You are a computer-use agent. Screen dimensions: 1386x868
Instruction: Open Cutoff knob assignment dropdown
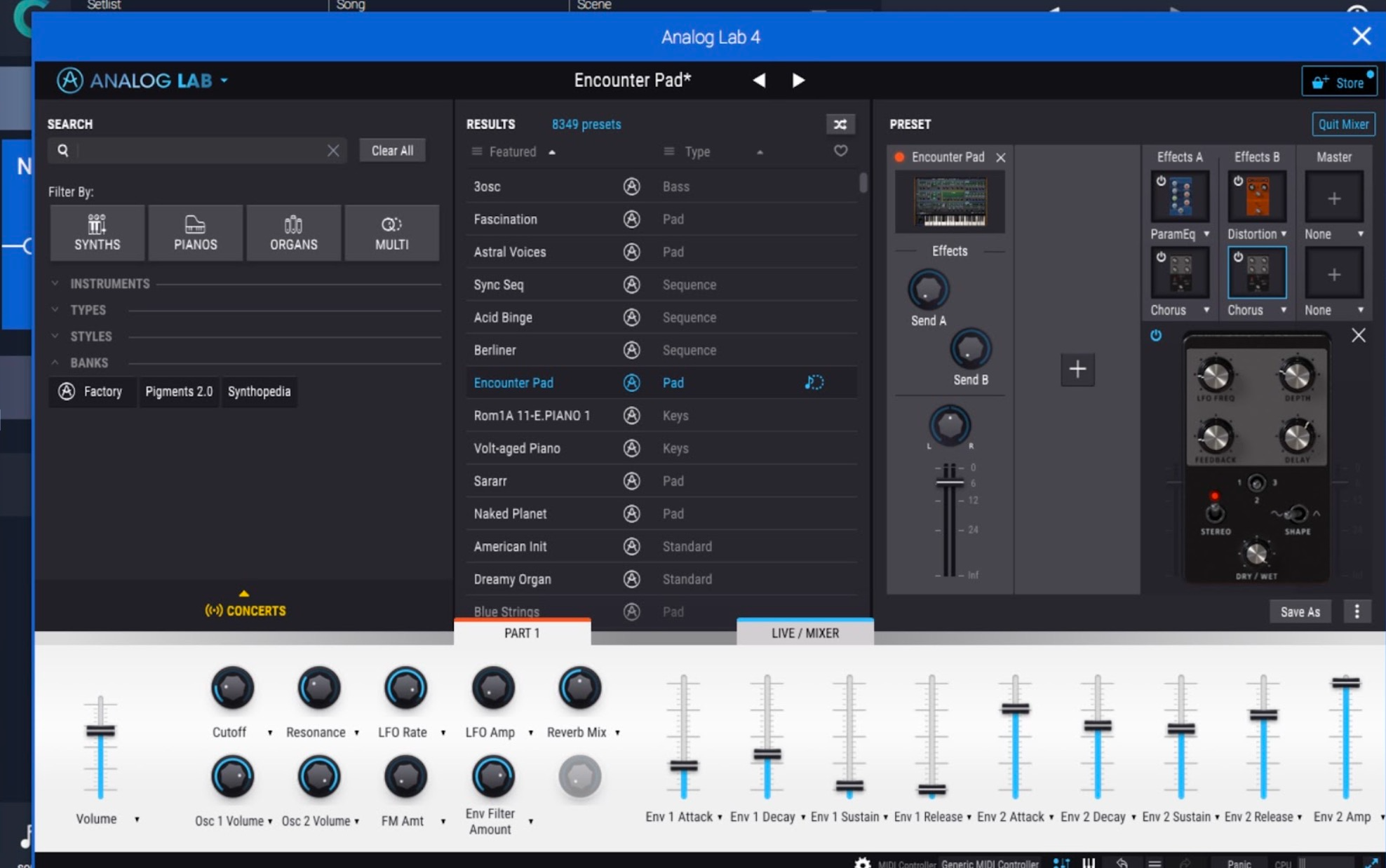(x=270, y=733)
